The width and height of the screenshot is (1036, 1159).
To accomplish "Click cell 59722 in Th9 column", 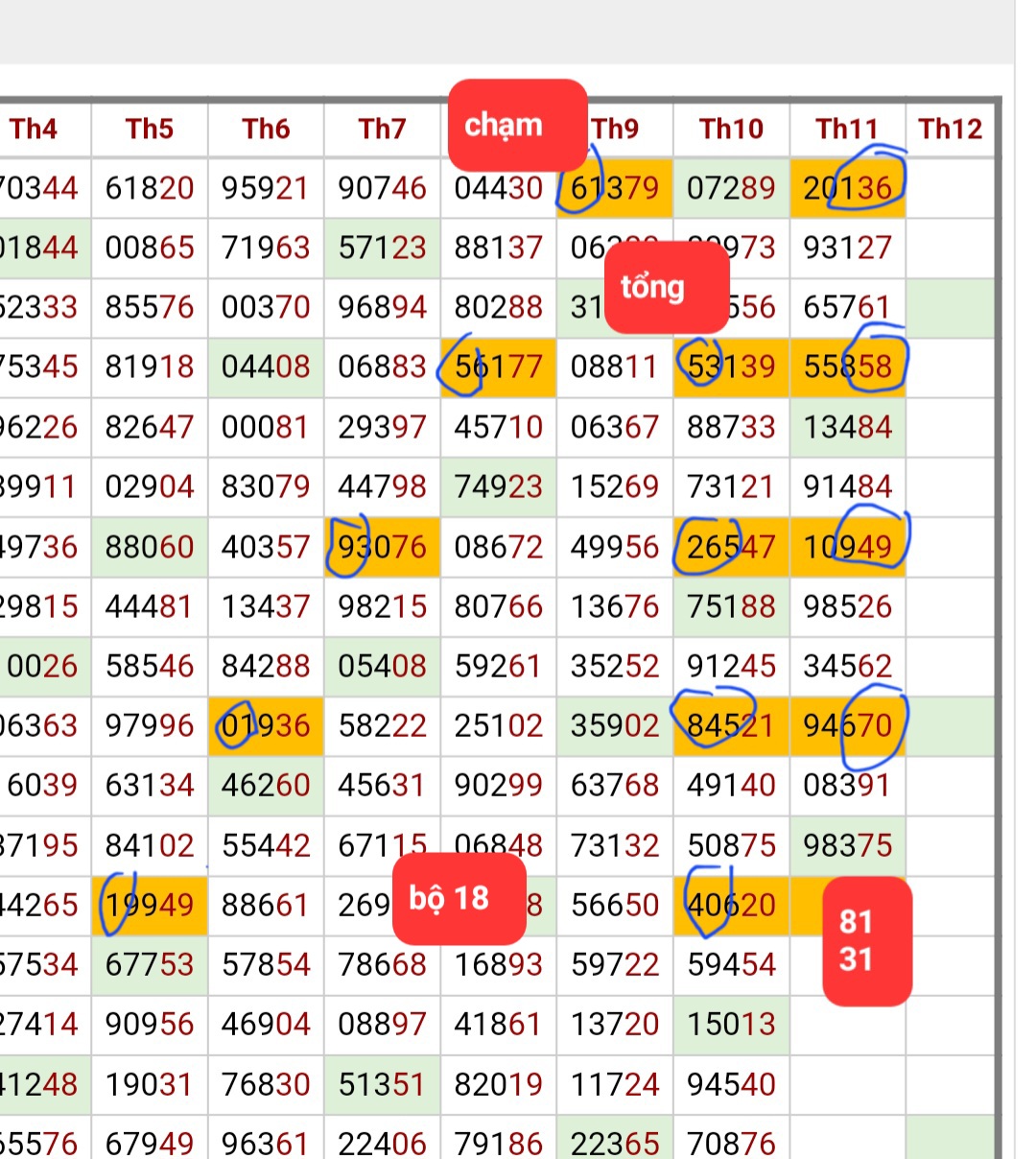I will pos(615,964).
